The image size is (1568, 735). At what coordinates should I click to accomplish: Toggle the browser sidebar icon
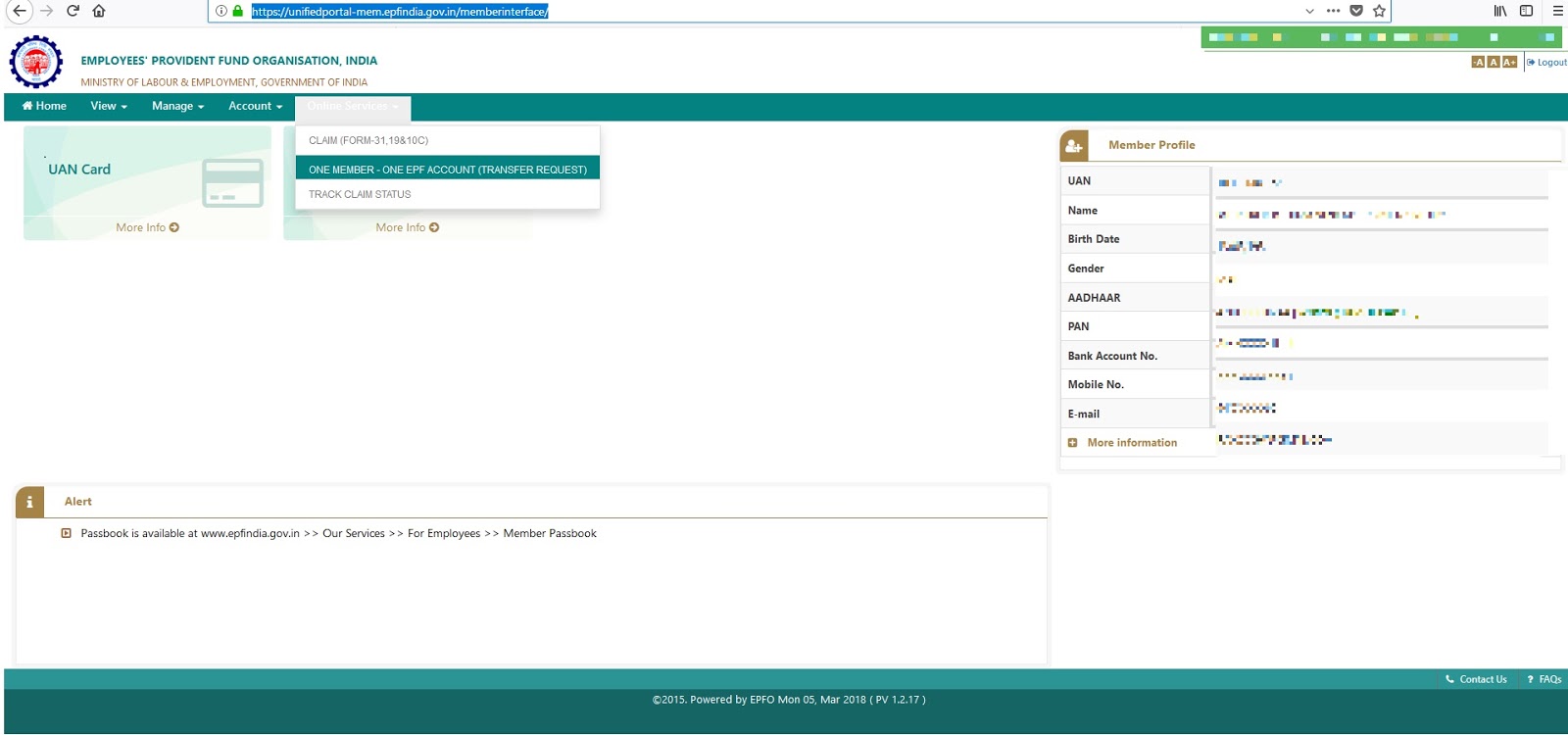[x=1526, y=11]
